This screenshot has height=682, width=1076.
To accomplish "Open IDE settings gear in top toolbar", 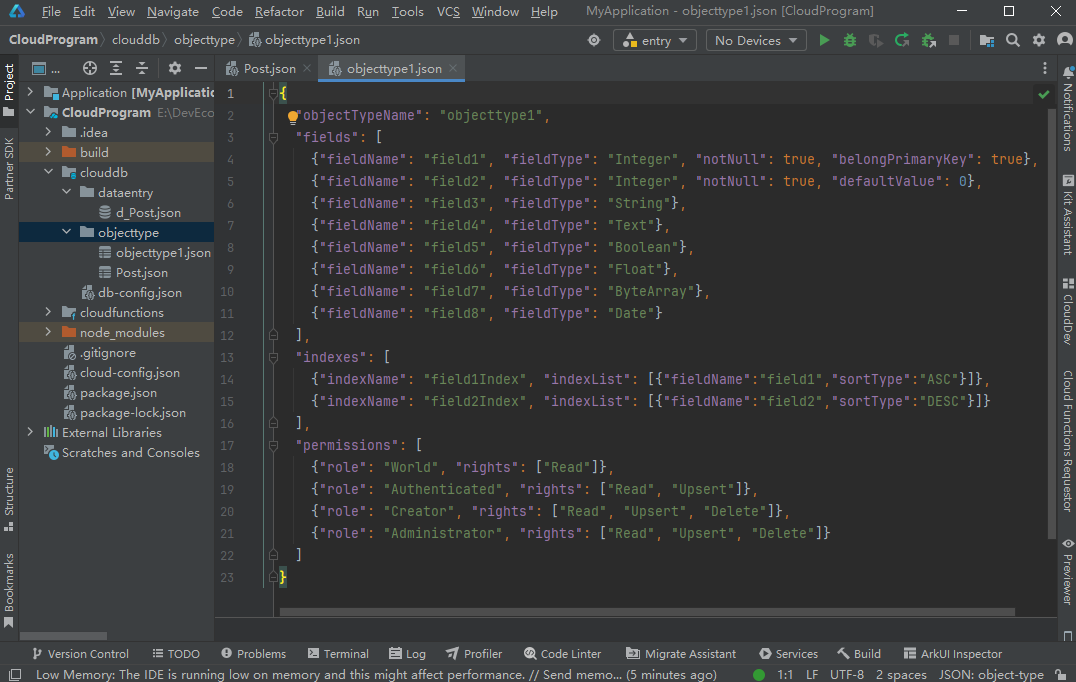I will point(1039,40).
